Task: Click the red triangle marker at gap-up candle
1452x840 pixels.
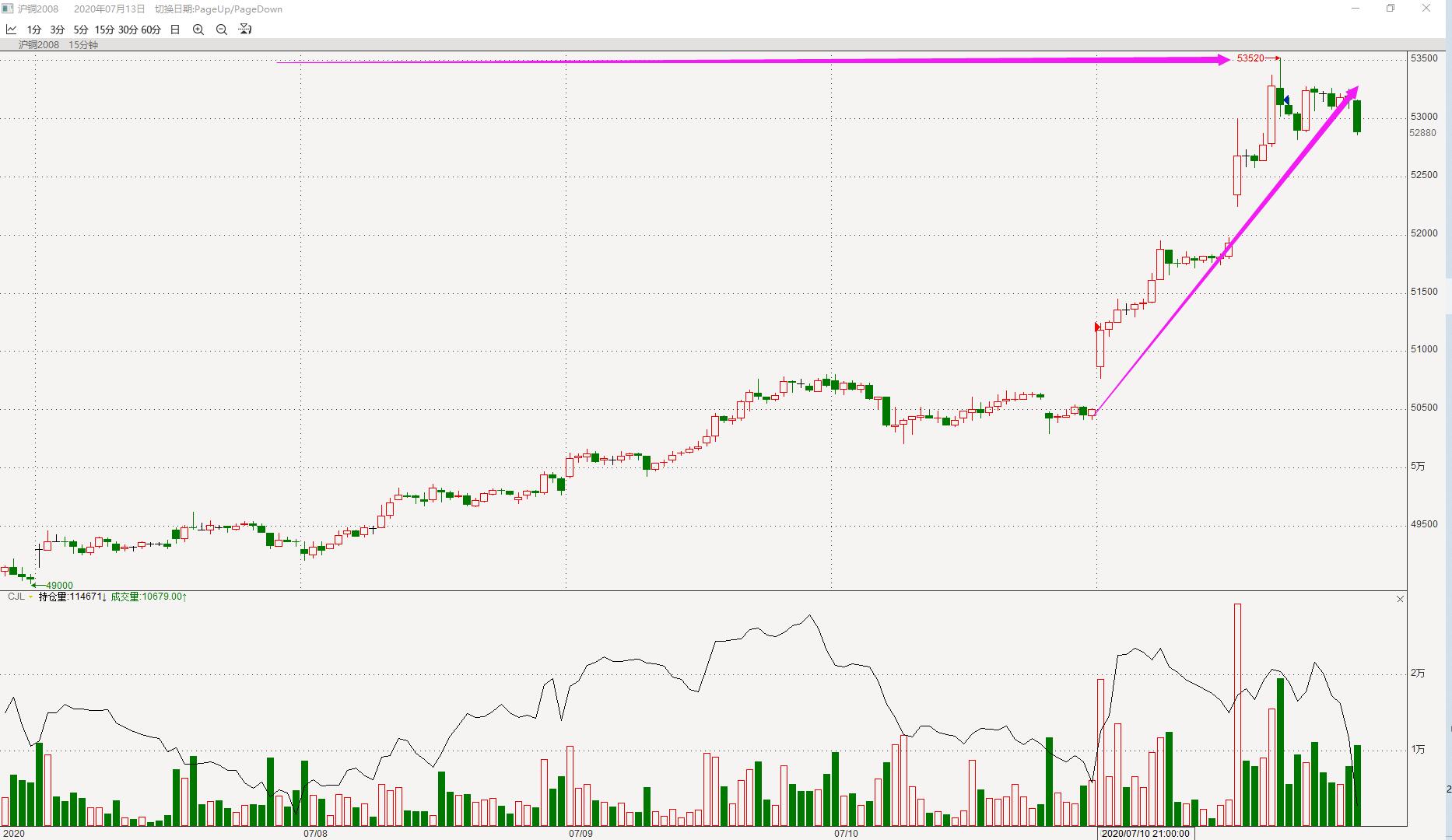Action: [1097, 327]
